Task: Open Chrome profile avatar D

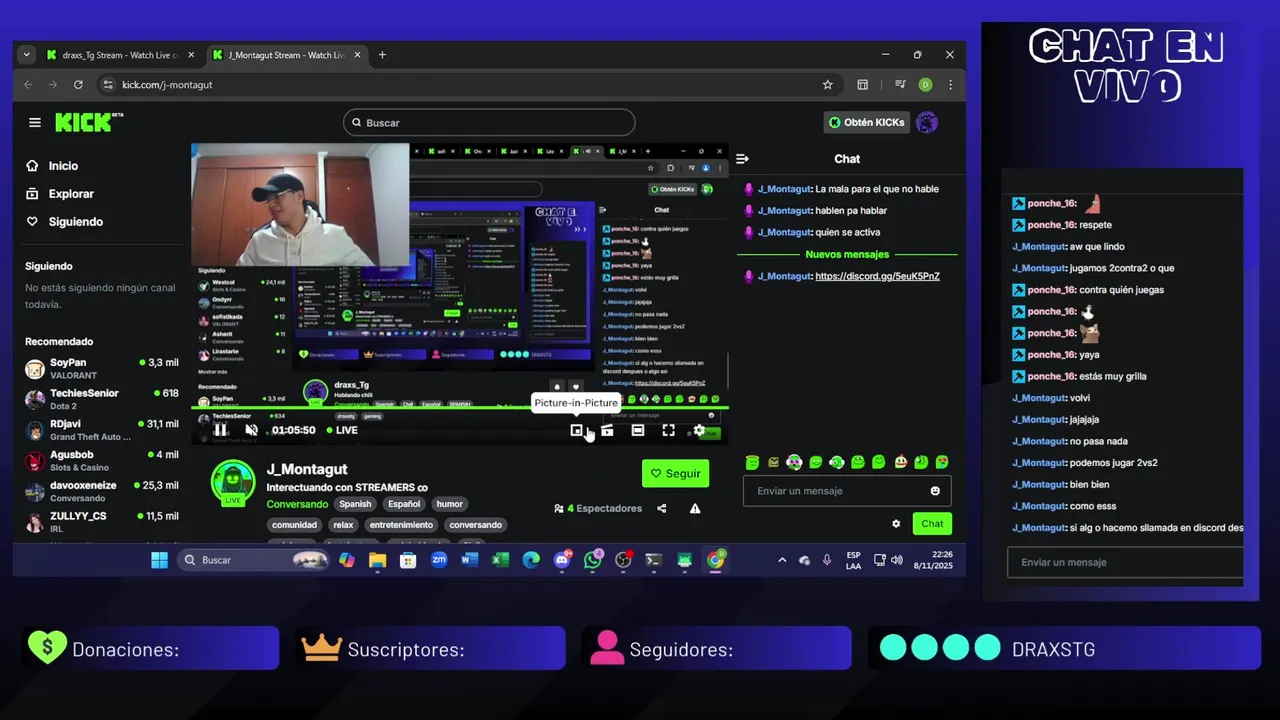Action: [x=925, y=85]
